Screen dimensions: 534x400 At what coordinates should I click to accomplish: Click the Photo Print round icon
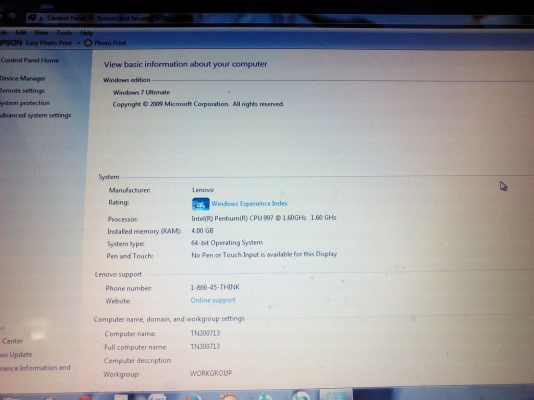88,43
